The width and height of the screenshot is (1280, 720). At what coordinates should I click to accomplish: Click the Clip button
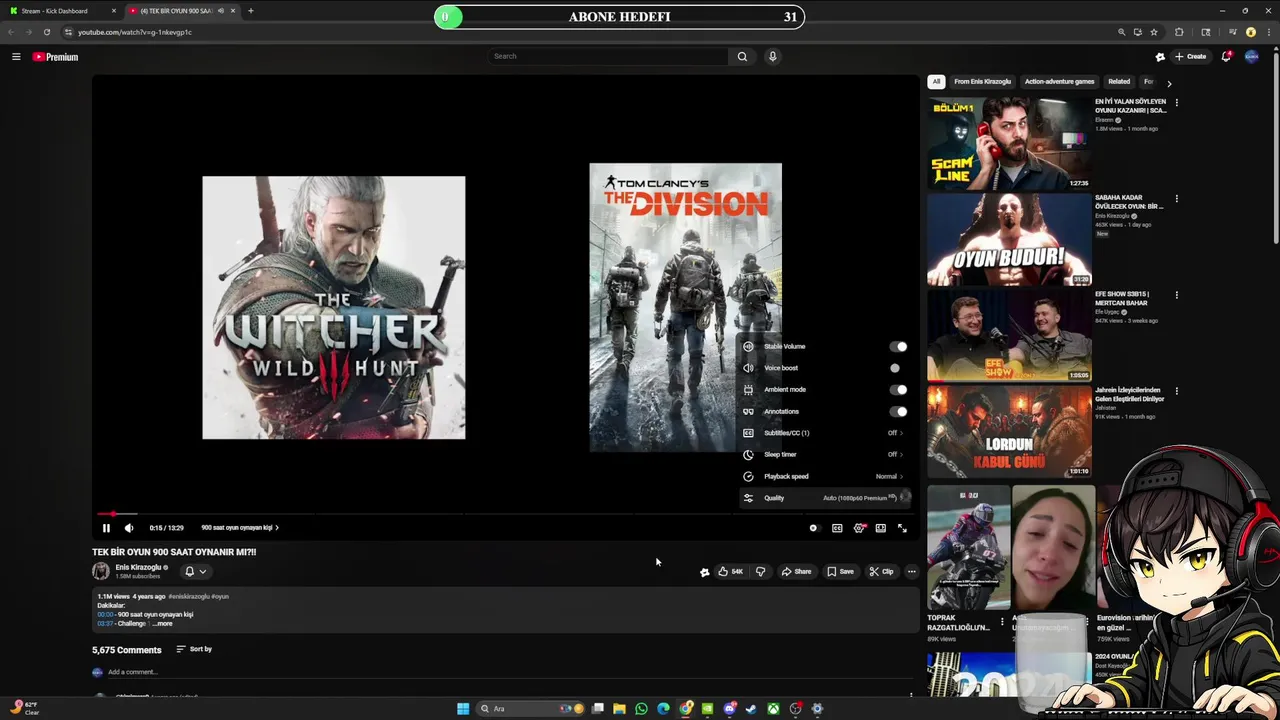(x=881, y=572)
